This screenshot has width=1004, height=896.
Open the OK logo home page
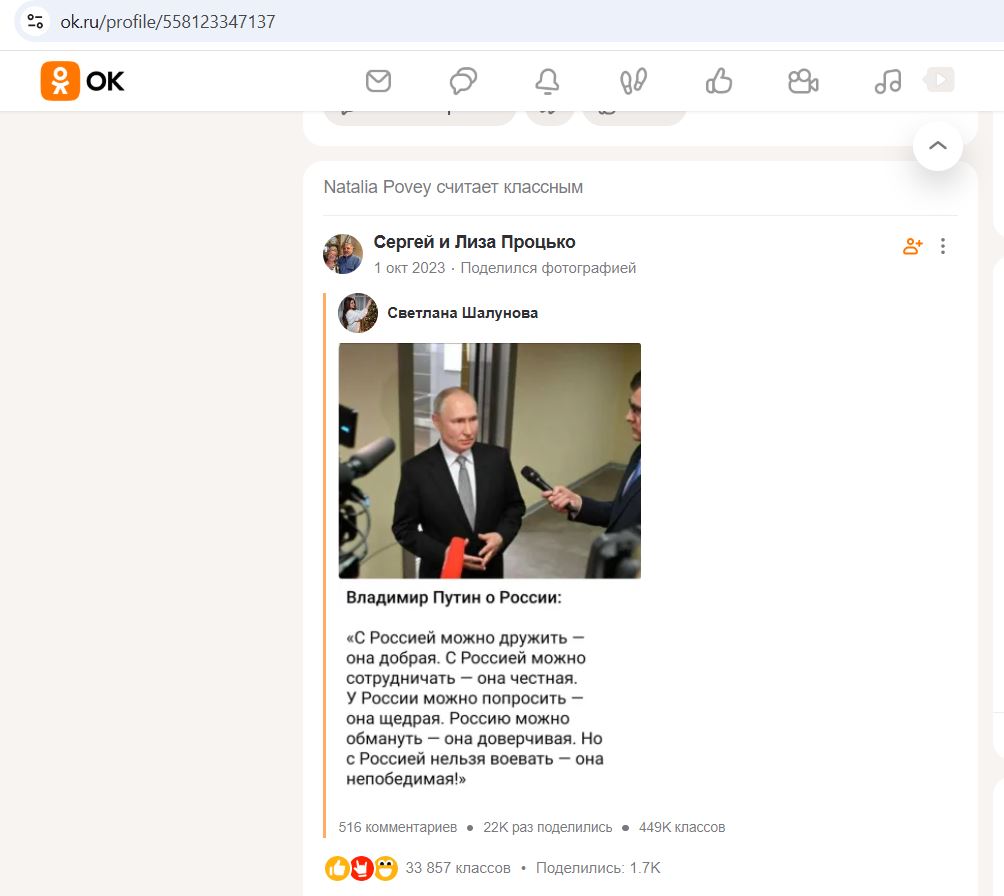coord(83,81)
